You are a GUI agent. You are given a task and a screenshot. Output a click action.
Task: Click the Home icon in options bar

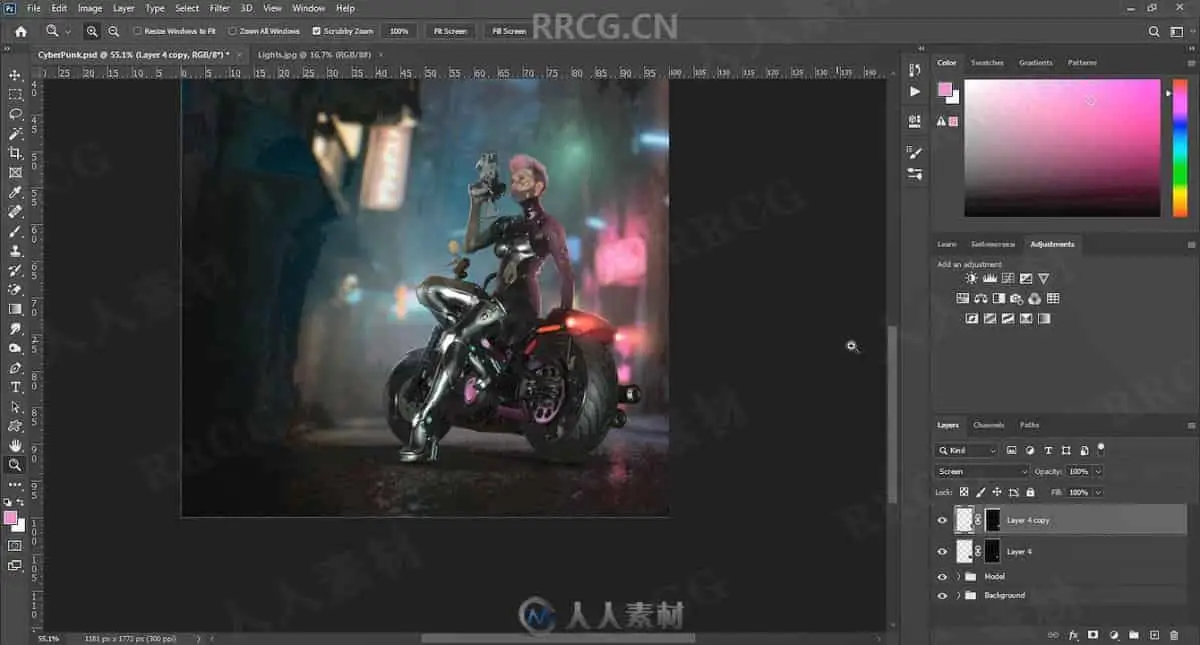coord(20,31)
